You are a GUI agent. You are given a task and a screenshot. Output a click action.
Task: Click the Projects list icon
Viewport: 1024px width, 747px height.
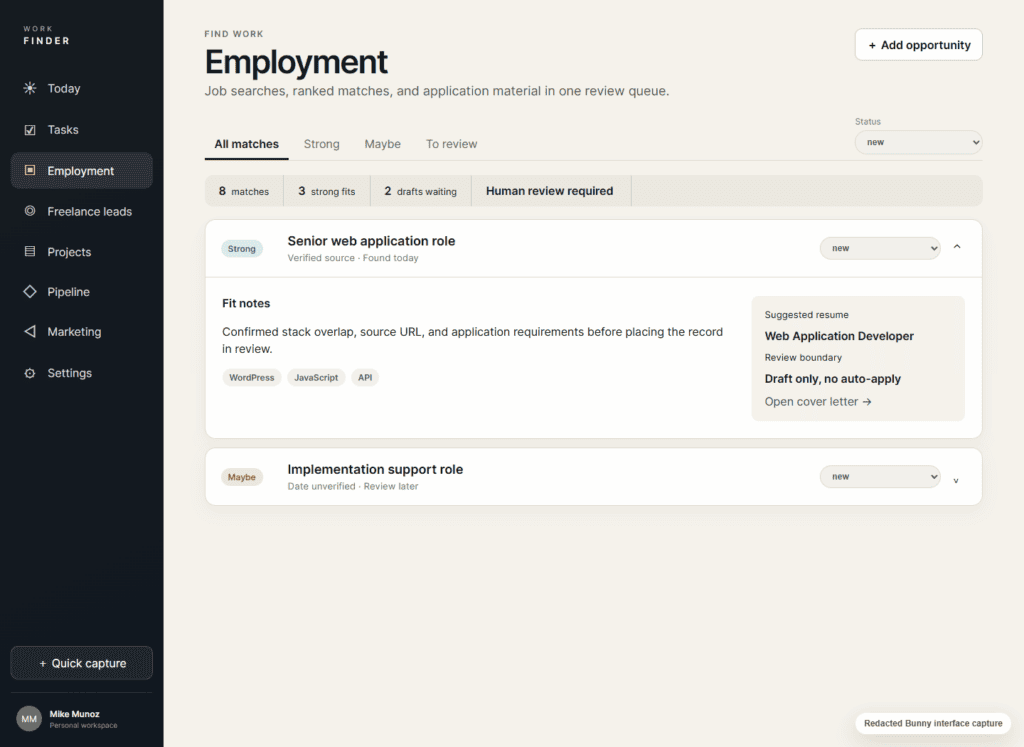30,251
